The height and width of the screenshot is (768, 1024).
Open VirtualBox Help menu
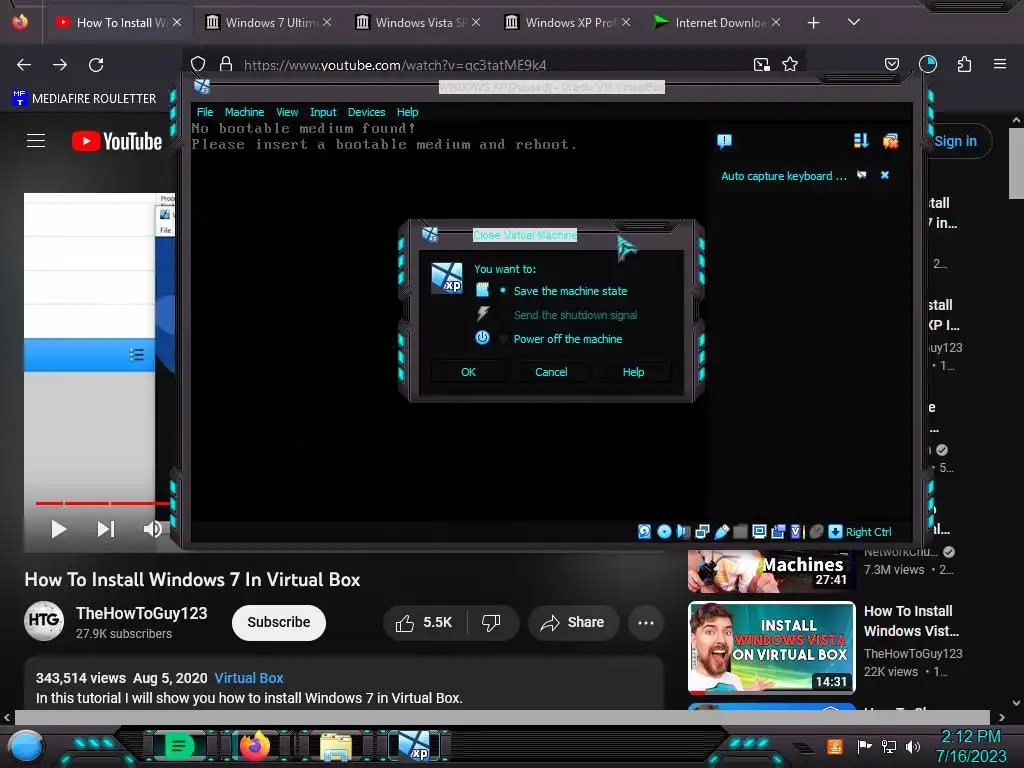point(408,112)
